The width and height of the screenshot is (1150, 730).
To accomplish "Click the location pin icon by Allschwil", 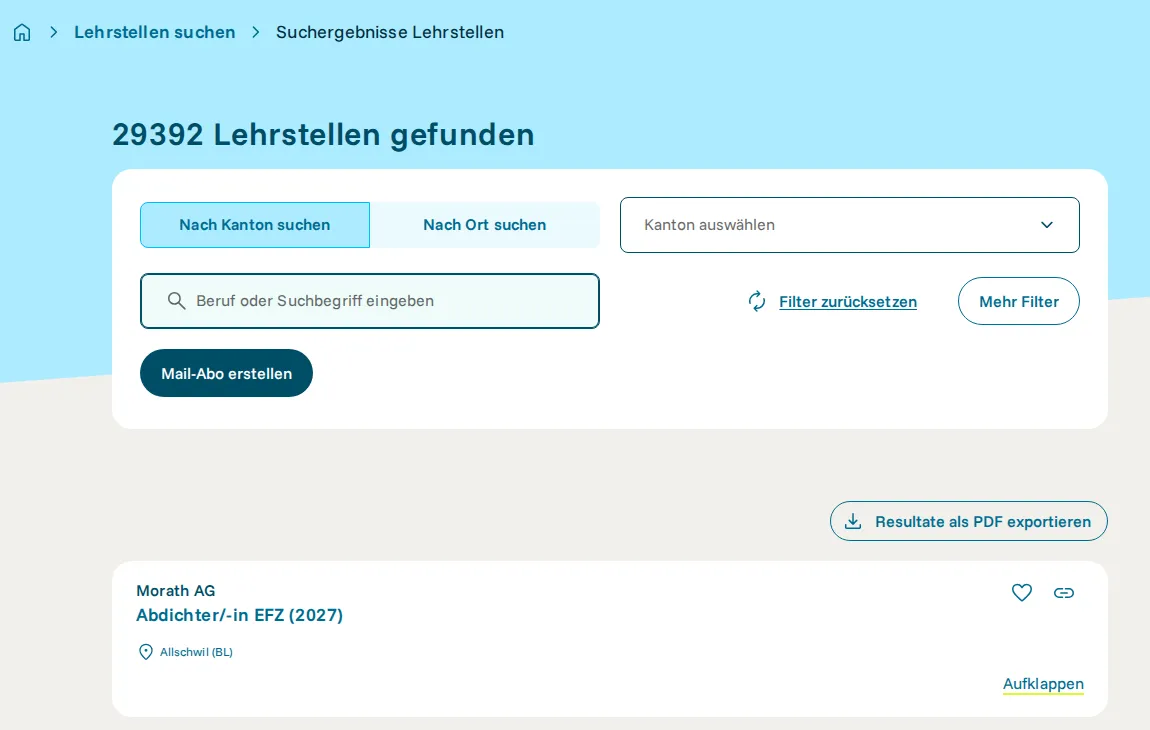I will pyautogui.click(x=146, y=651).
